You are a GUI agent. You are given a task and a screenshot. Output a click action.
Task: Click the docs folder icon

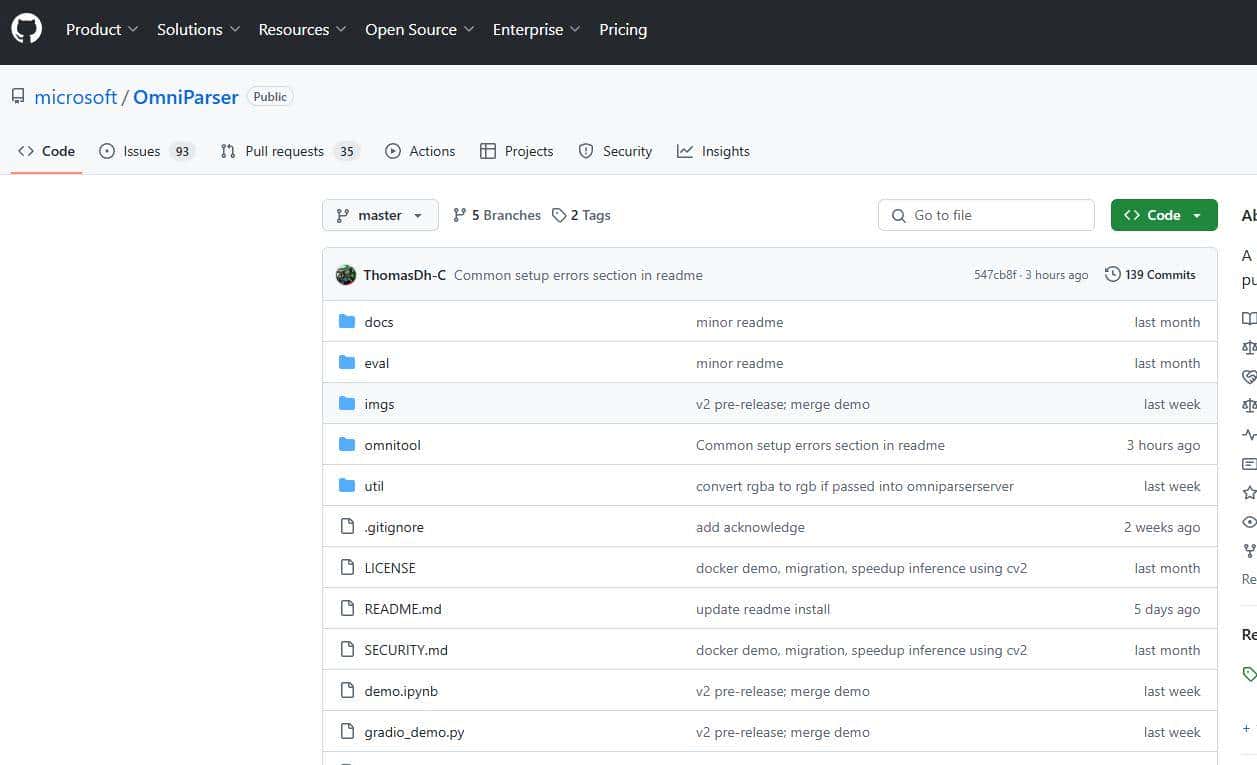point(347,321)
